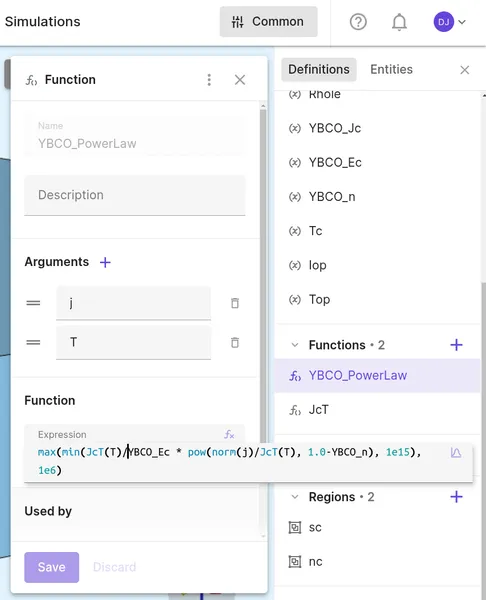Collapse the Functions section chevron
This screenshot has width=486, height=600.
(295, 345)
